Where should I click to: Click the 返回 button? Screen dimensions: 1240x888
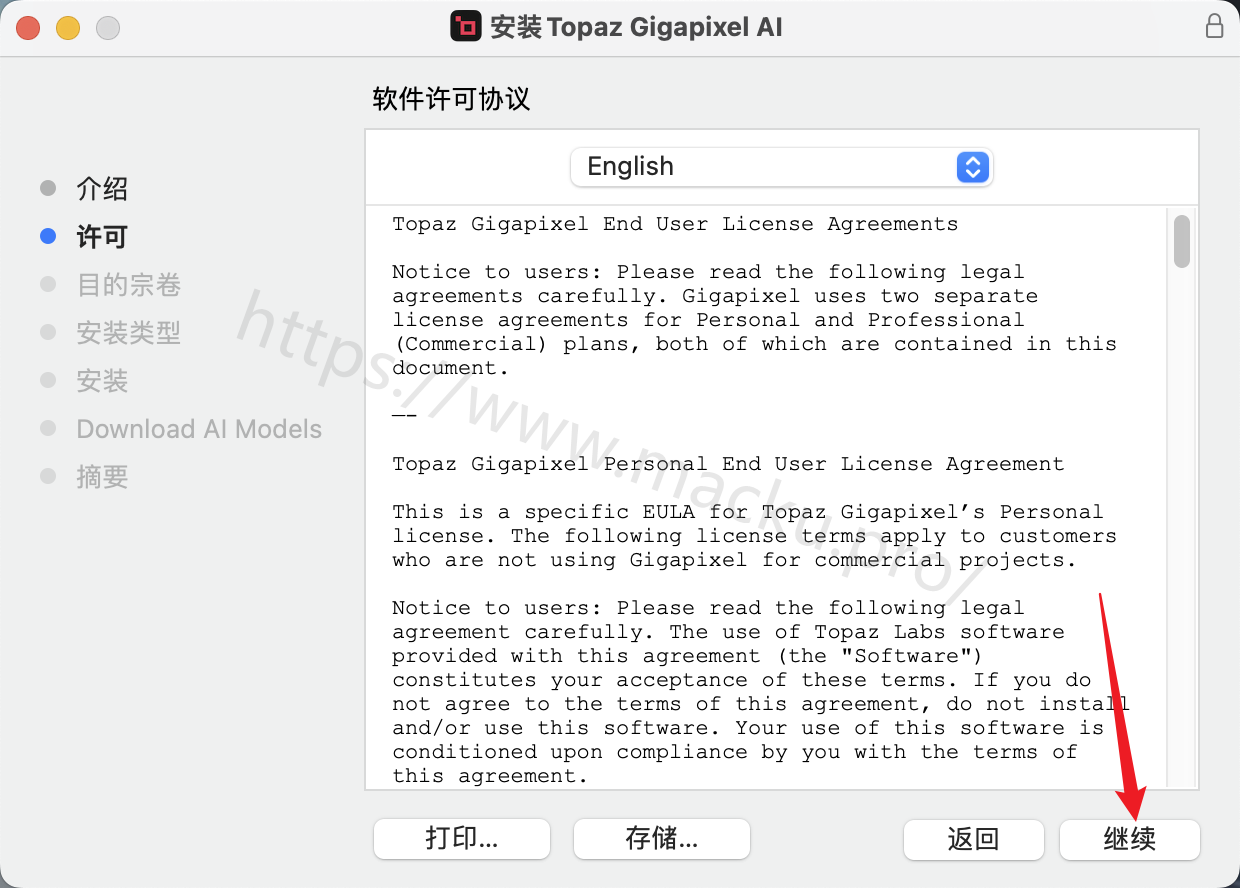coord(974,839)
